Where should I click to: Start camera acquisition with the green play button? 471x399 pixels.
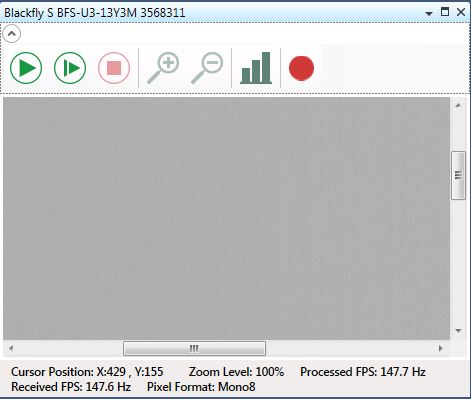26,68
